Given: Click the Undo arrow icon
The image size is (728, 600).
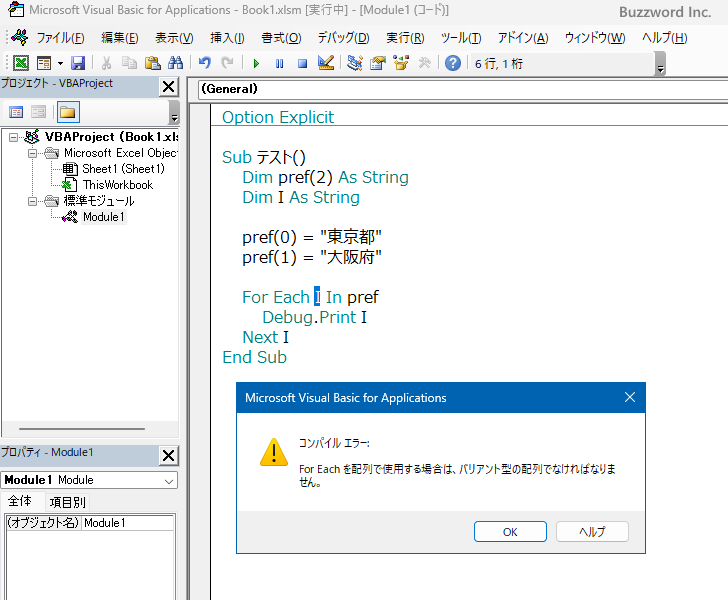Looking at the screenshot, I should (204, 63).
